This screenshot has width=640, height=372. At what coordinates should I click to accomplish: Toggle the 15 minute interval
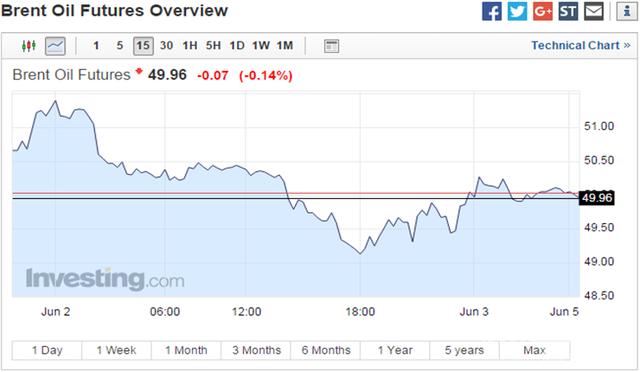(x=143, y=46)
